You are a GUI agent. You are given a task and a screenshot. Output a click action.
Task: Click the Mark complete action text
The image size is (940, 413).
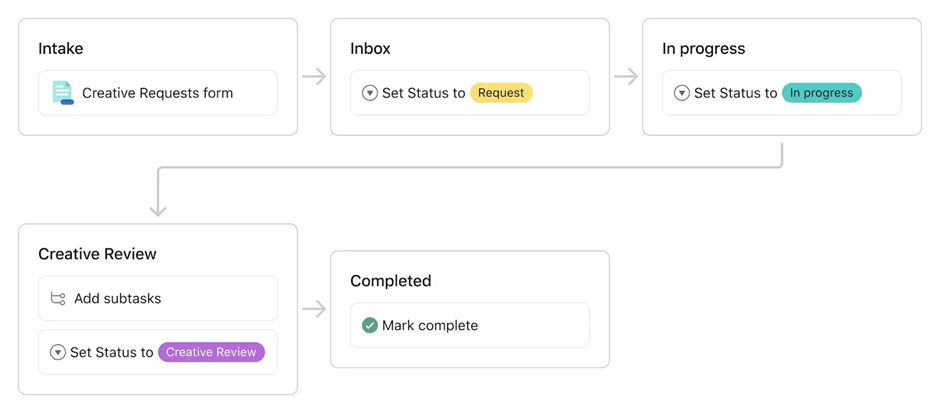pos(430,325)
